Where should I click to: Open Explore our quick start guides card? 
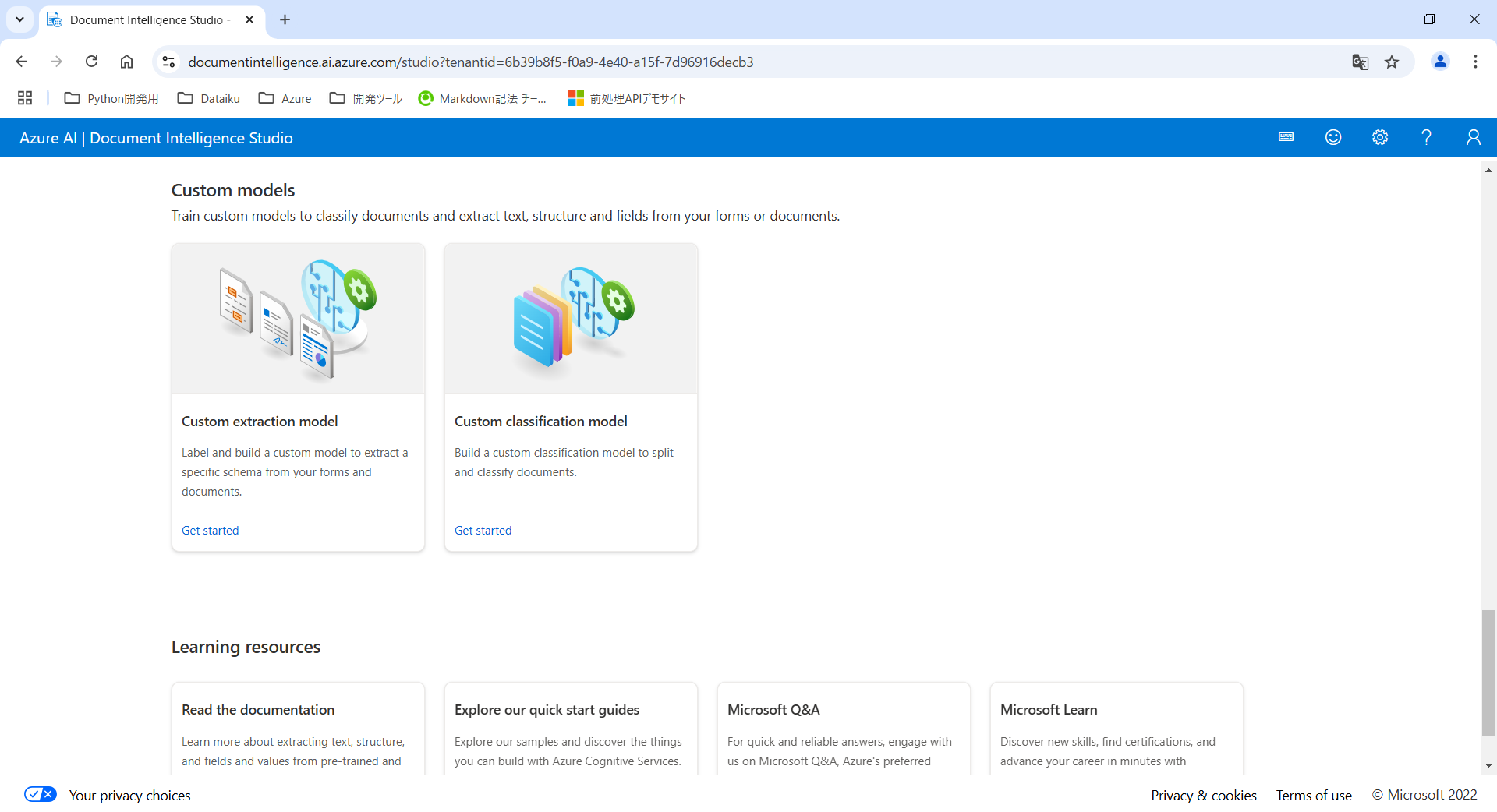point(571,729)
